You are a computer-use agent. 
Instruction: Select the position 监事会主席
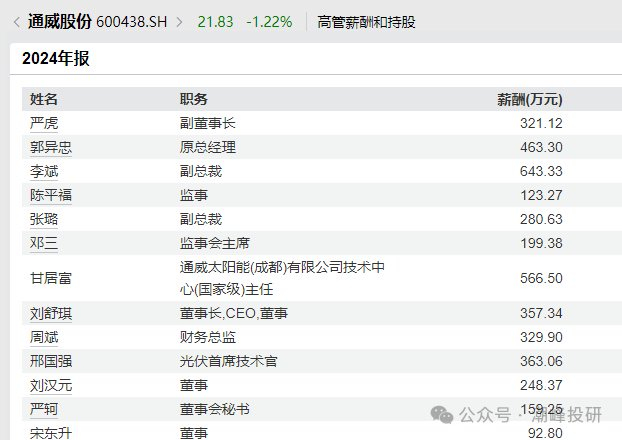pos(215,243)
